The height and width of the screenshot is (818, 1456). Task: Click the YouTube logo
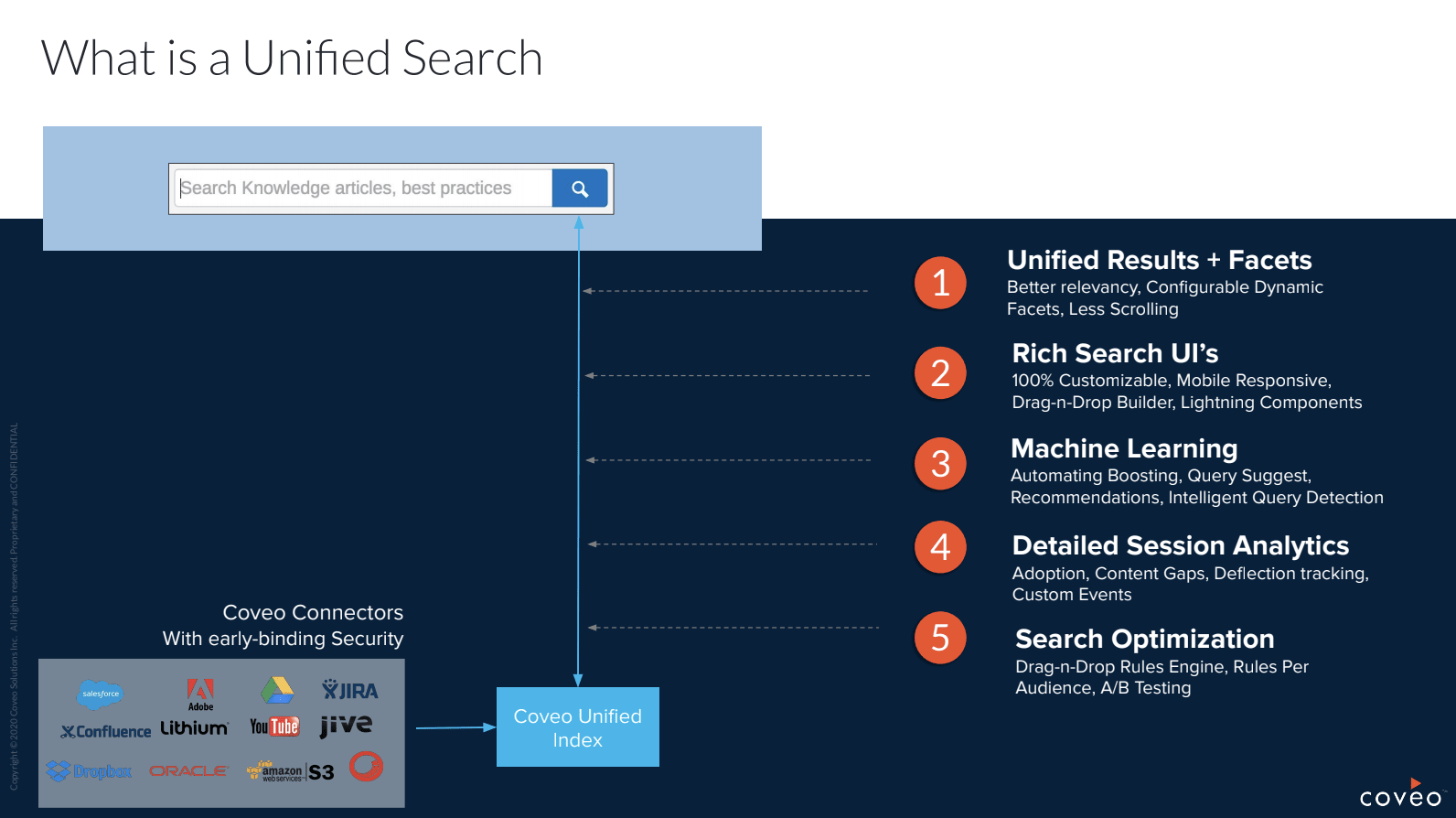click(274, 727)
